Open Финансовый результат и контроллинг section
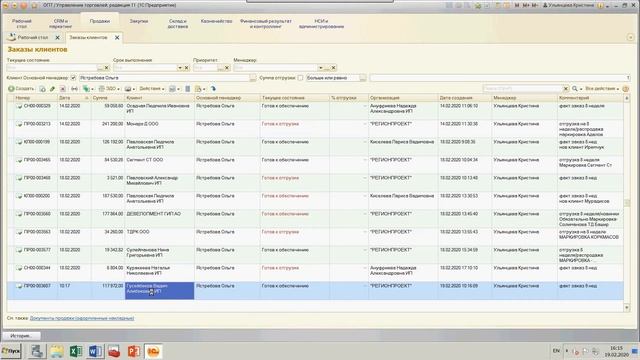640x360 pixels. click(x=266, y=24)
